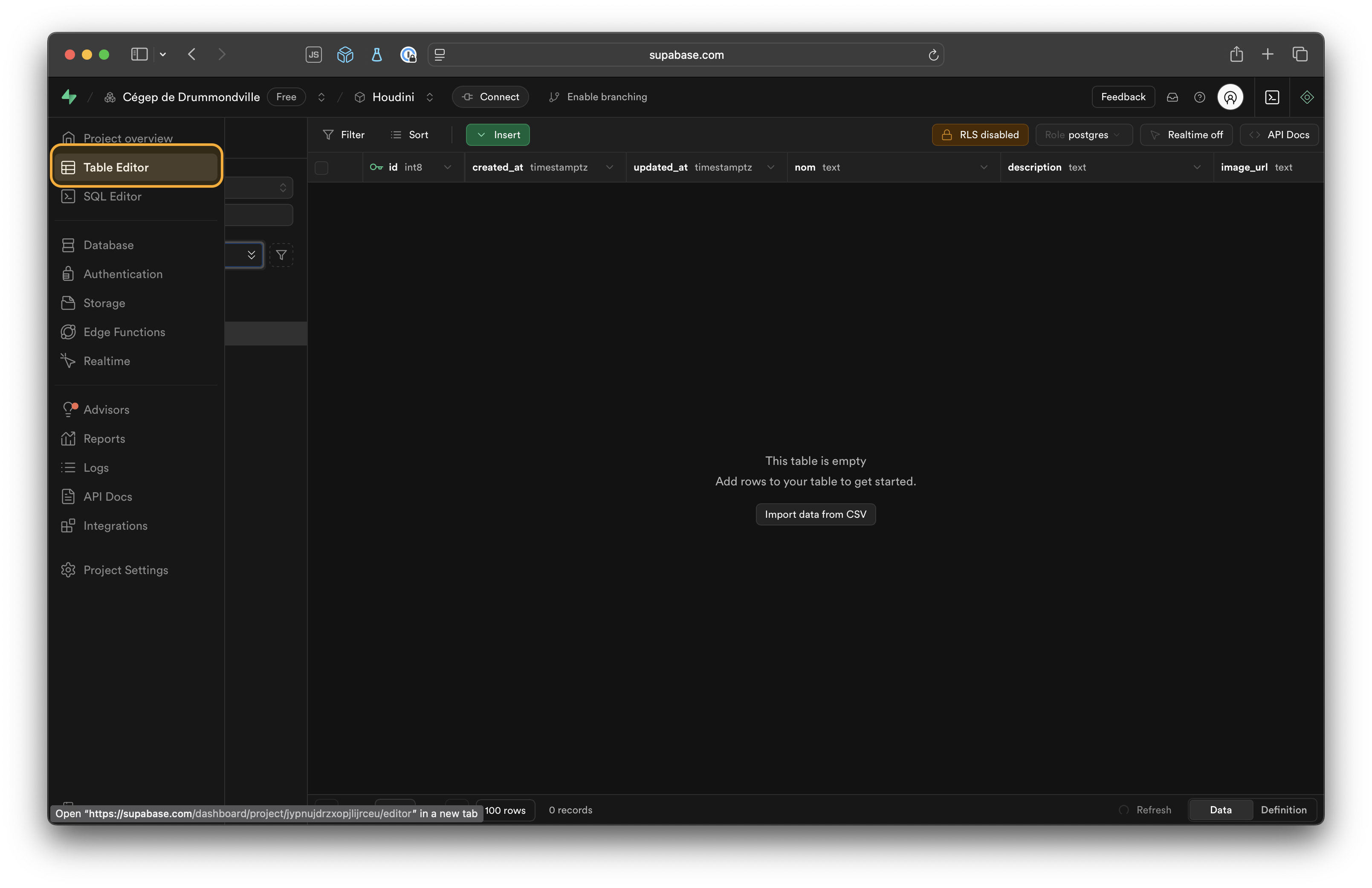Switch to the Data tab
Viewport: 1372px width, 888px height.
[1221, 810]
